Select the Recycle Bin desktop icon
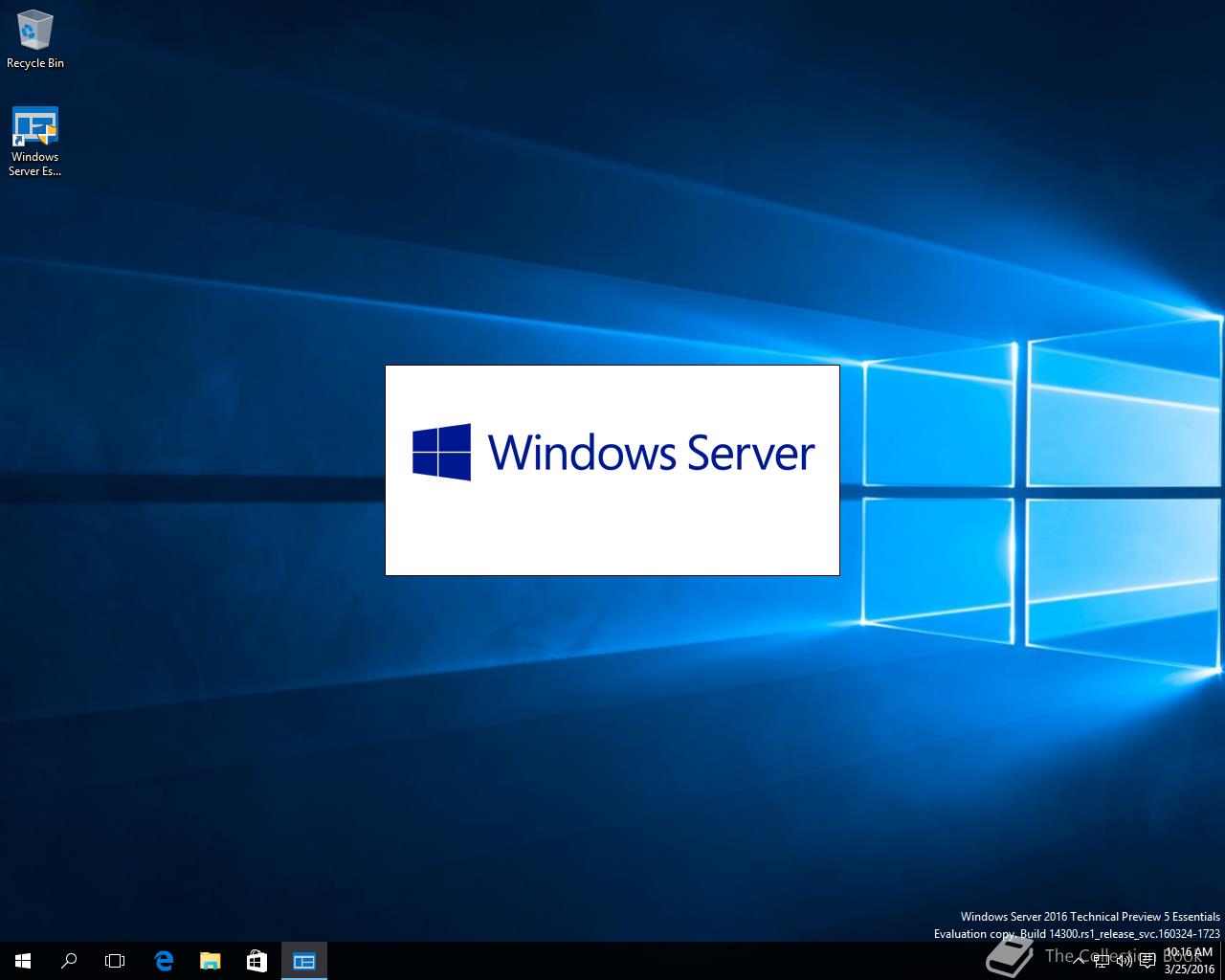 [35, 40]
